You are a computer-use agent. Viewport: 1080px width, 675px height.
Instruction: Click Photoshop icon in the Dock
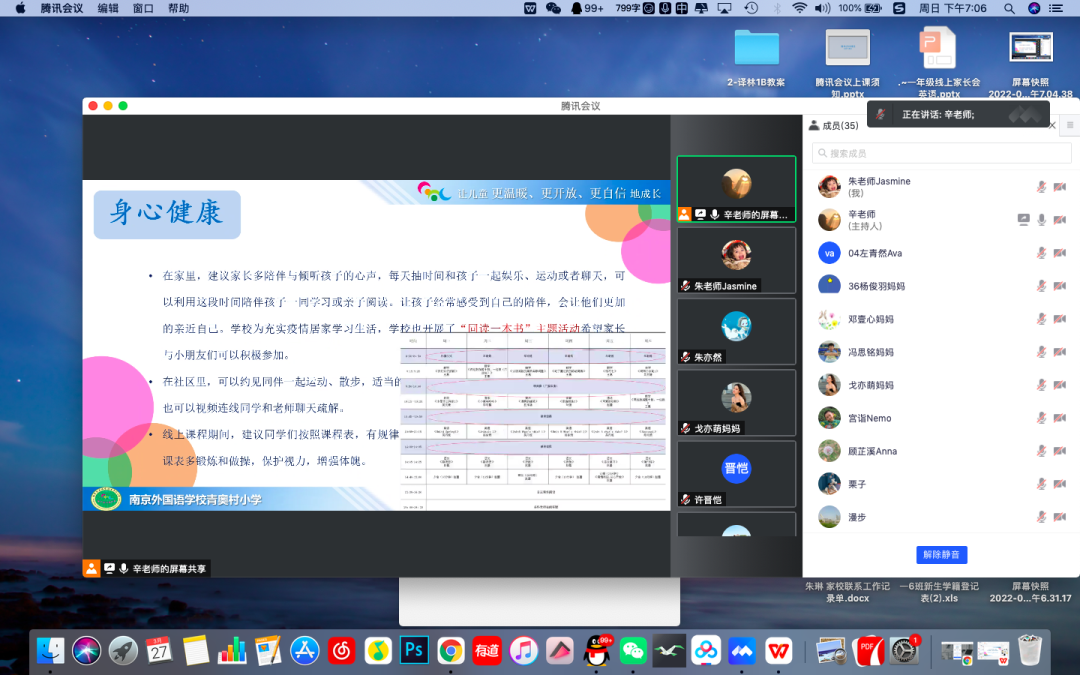pos(414,651)
